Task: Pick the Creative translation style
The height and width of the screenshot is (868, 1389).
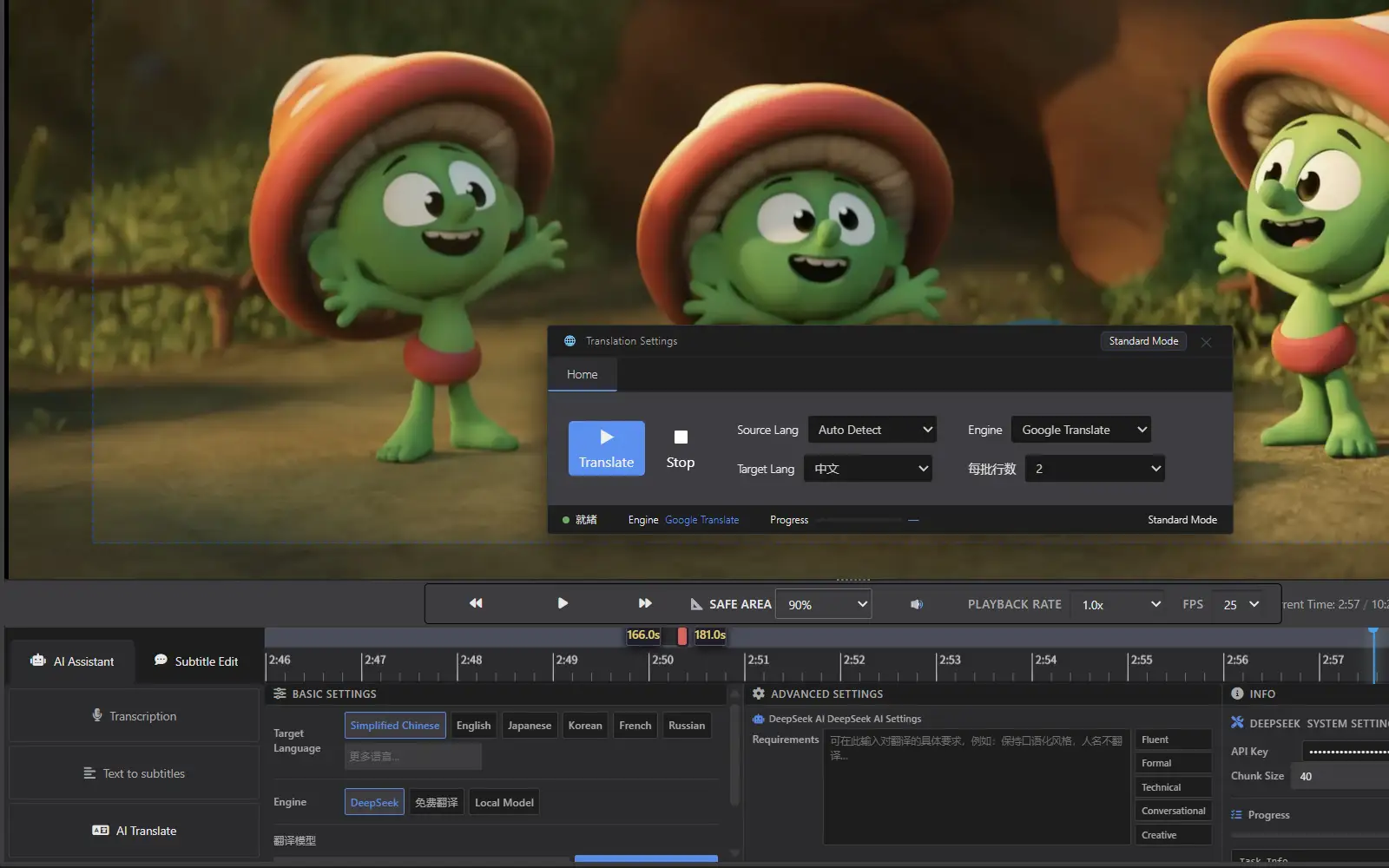Action: point(1174,835)
